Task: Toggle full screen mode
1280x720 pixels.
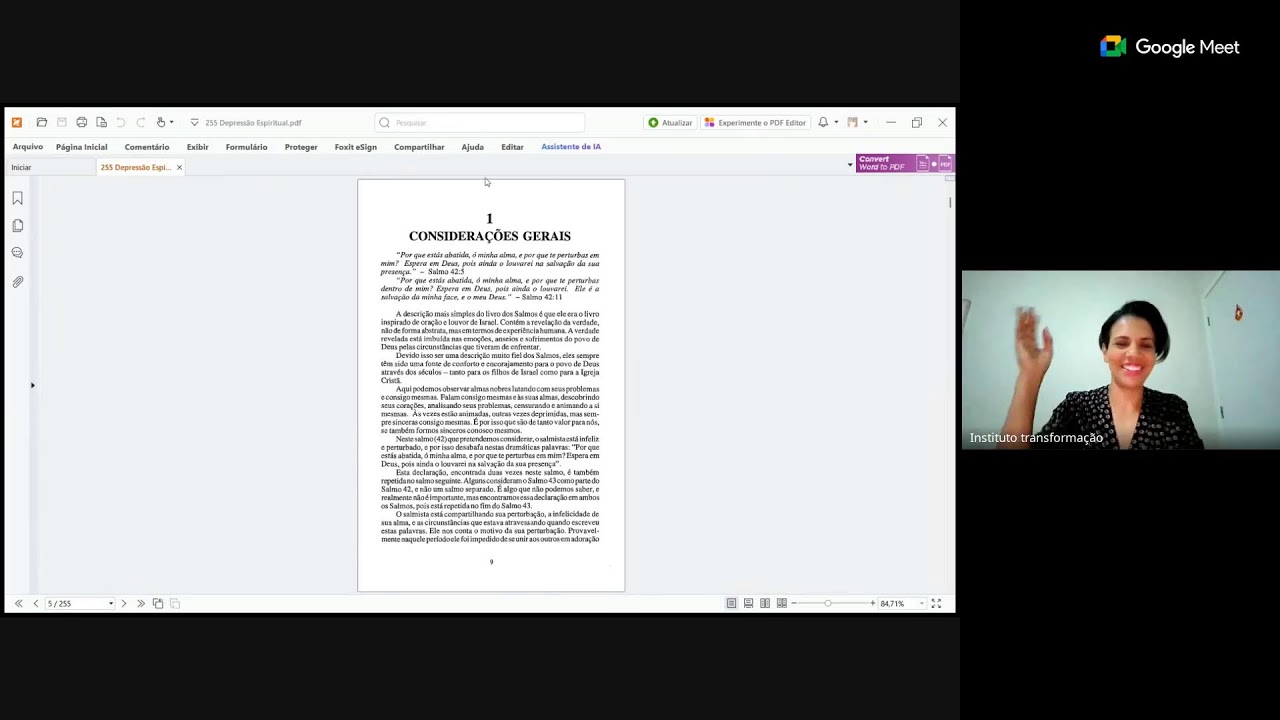Action: [936, 603]
